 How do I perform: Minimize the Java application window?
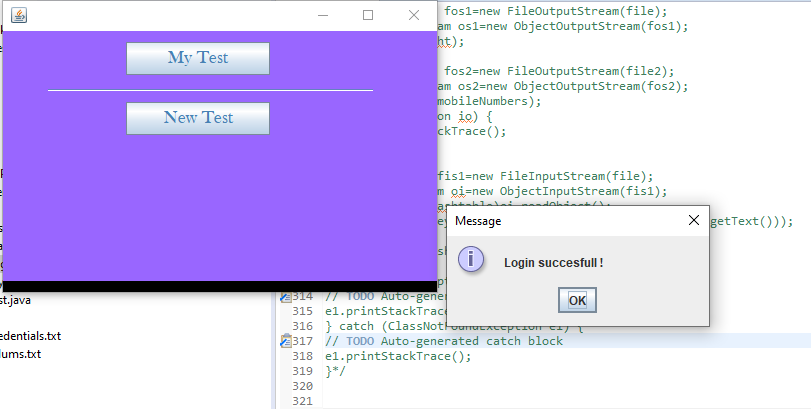tap(323, 16)
